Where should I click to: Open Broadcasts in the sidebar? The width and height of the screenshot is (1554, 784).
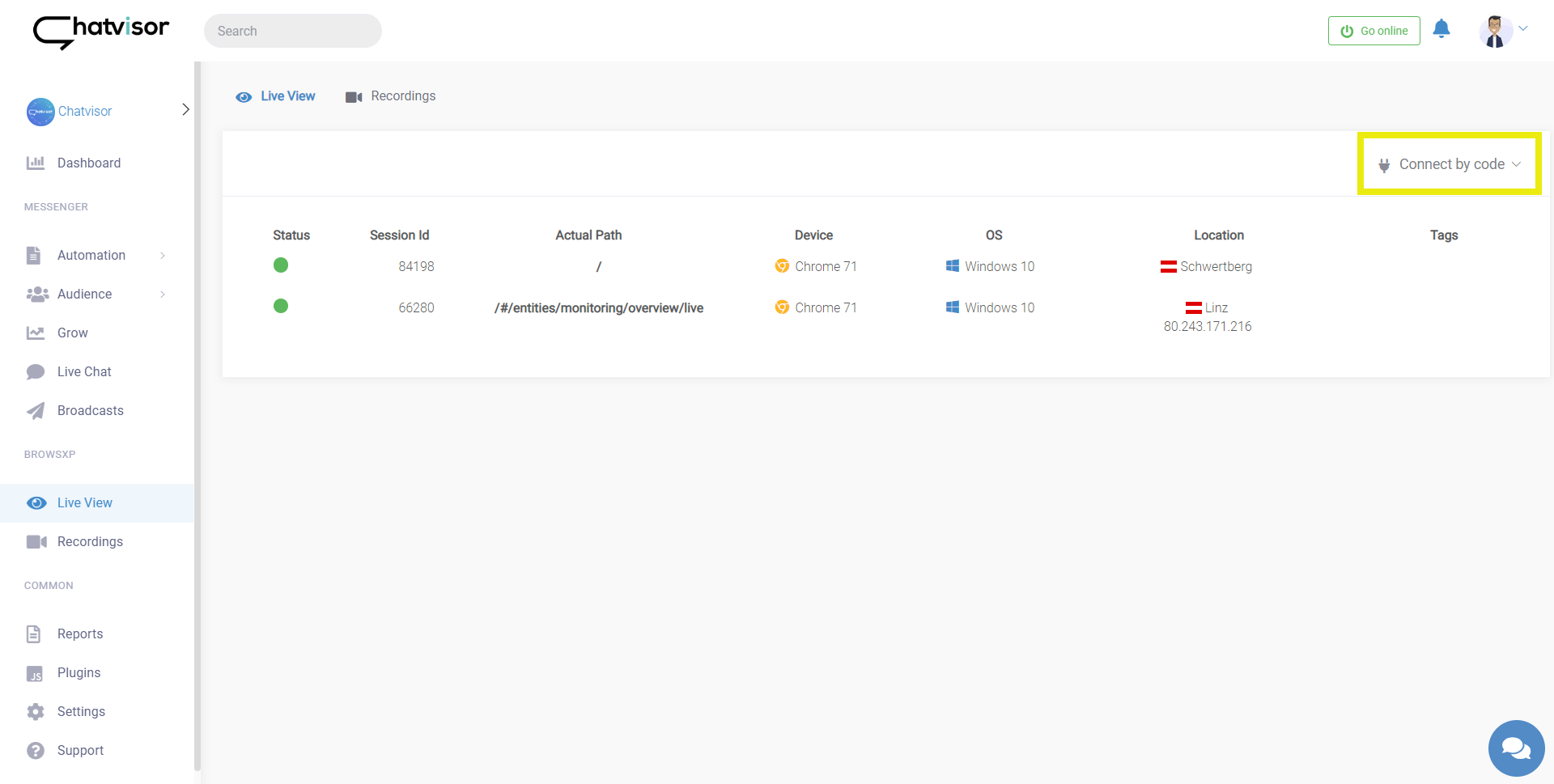91,410
